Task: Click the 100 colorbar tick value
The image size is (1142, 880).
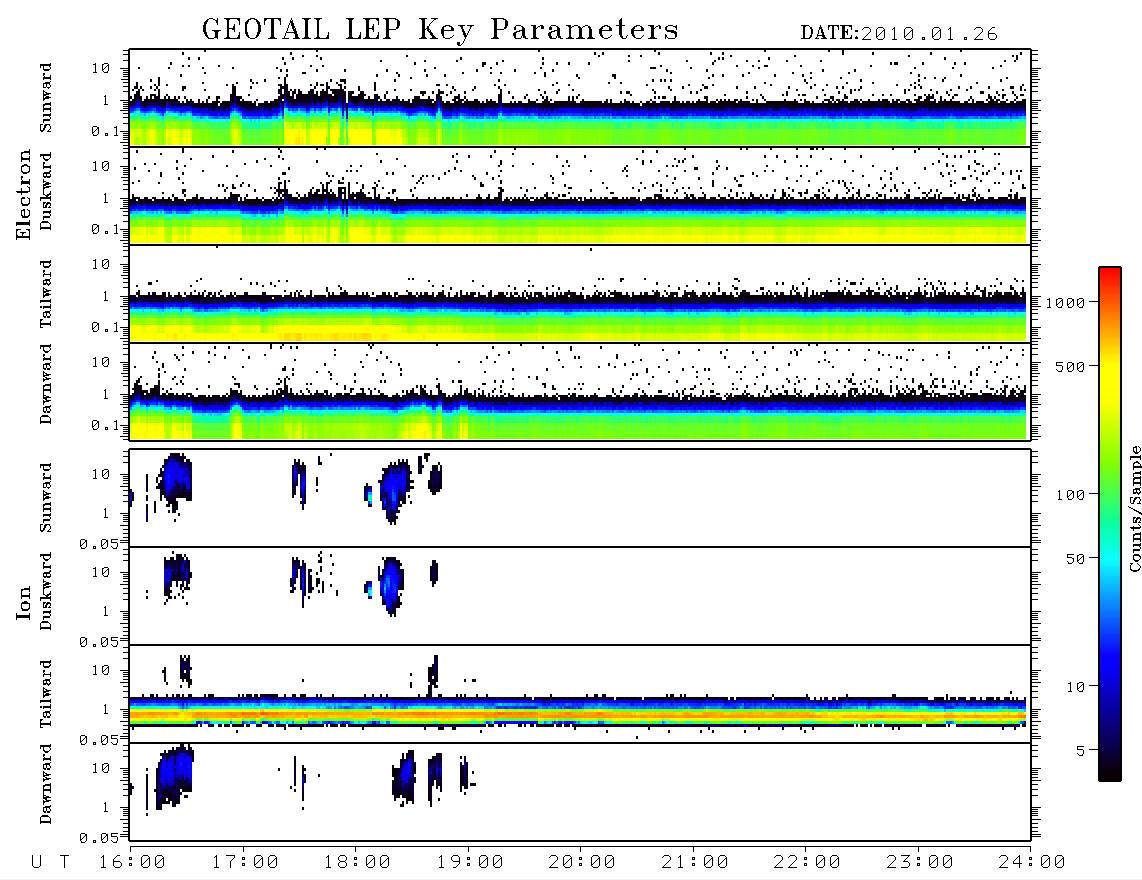Action: click(1071, 495)
